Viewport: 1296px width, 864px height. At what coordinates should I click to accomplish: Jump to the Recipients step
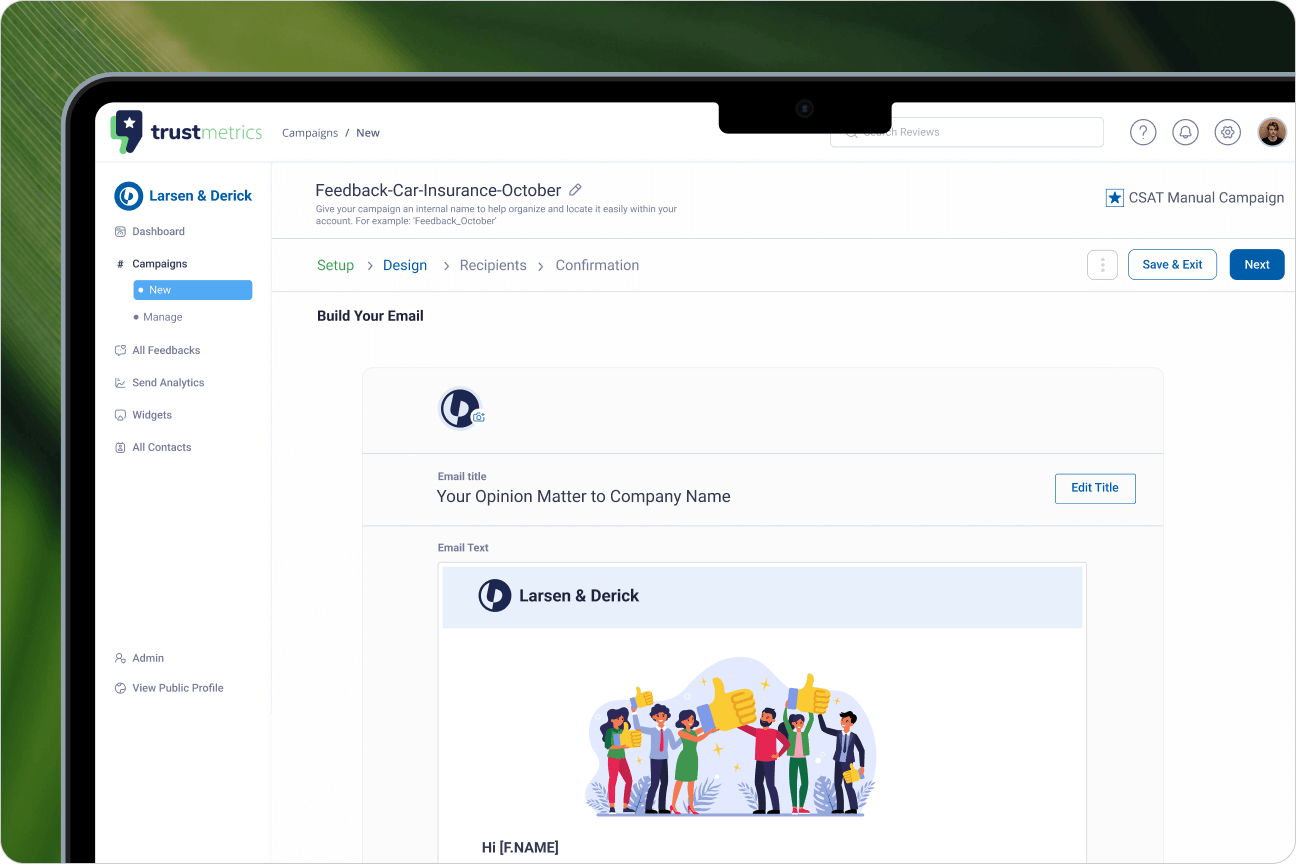click(x=493, y=265)
